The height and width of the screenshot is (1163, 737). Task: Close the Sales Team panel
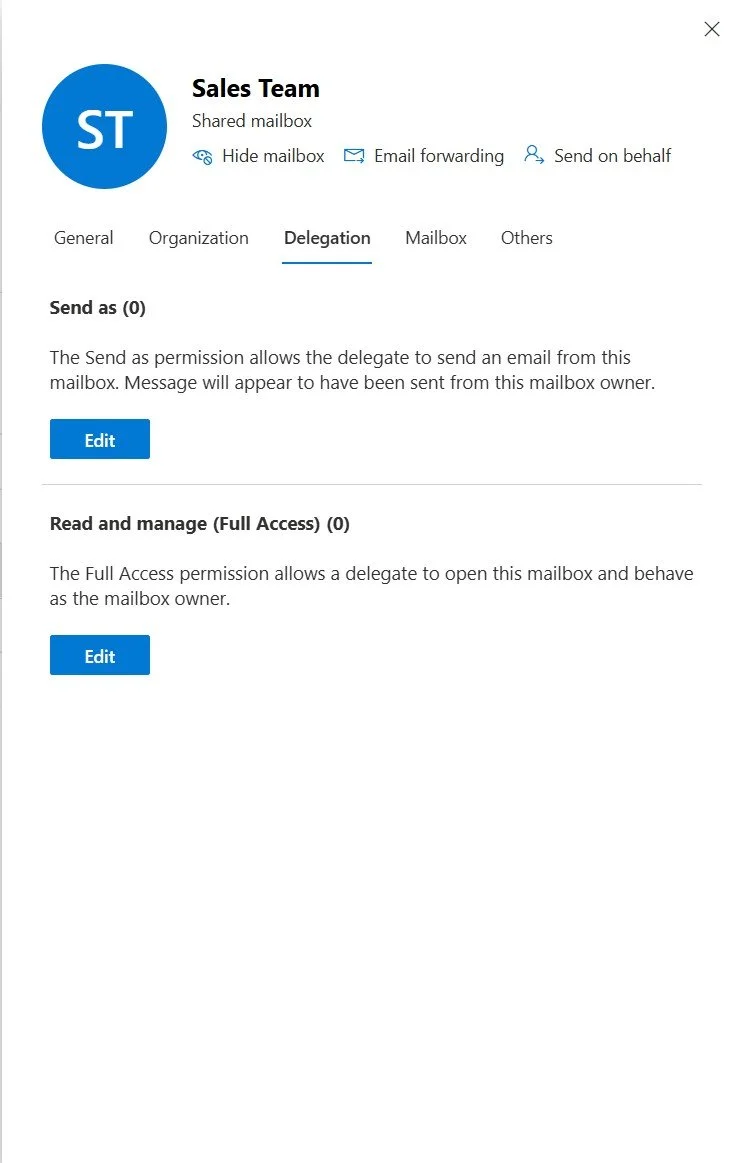coord(712,29)
